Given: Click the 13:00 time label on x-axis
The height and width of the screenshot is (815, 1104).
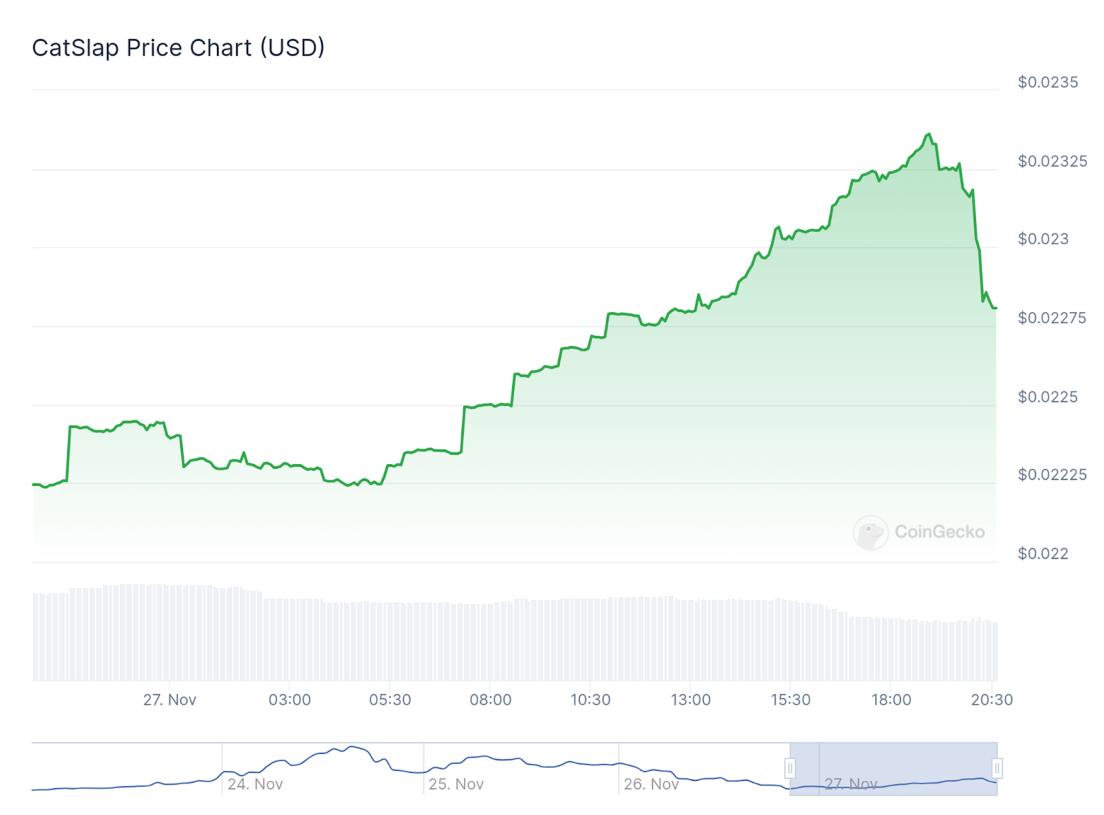Looking at the screenshot, I should point(690,700).
